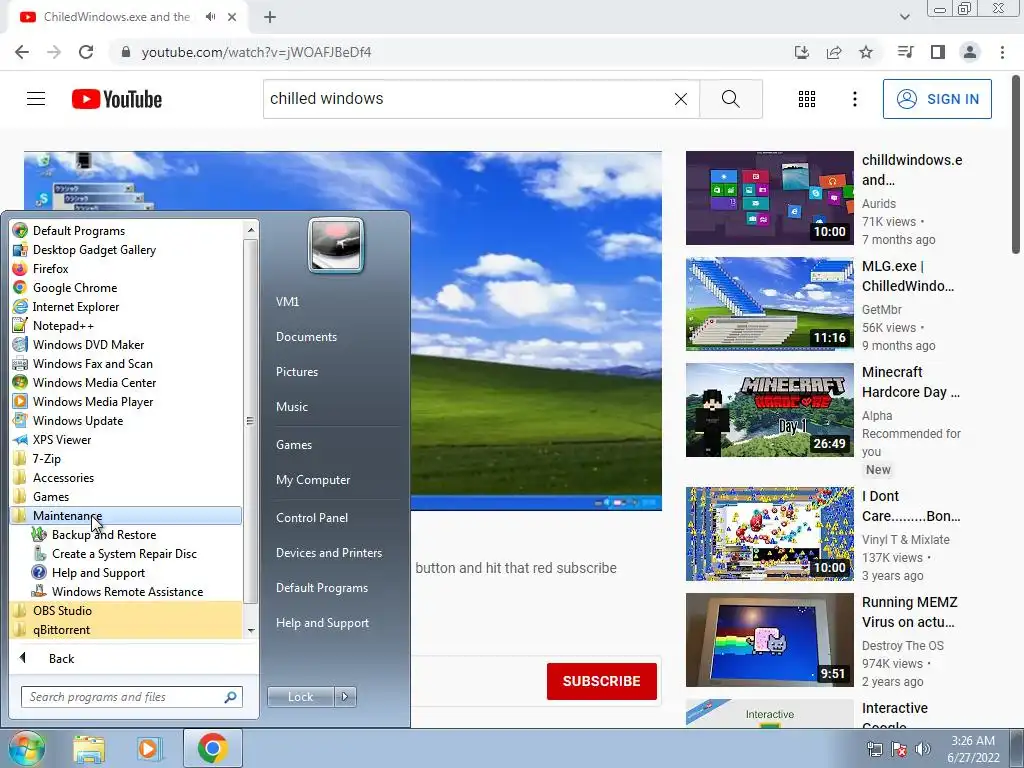The image size is (1024, 768).
Task: Open Media Player from taskbar
Action: click(x=148, y=748)
